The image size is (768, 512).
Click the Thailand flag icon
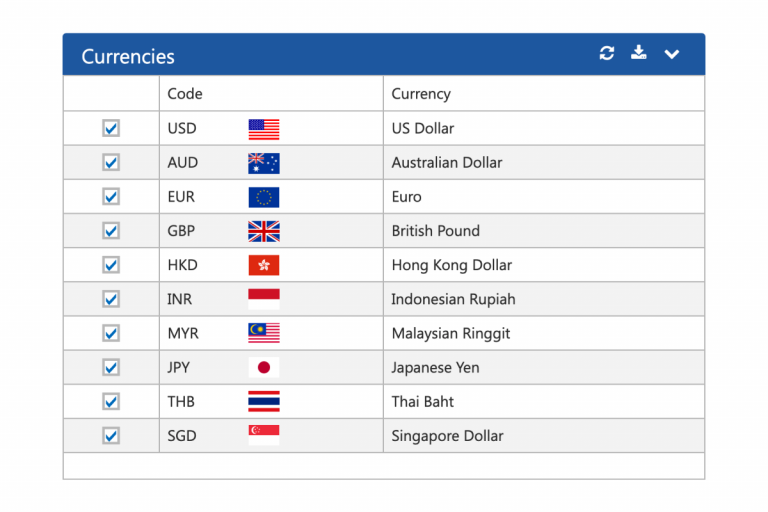264,401
